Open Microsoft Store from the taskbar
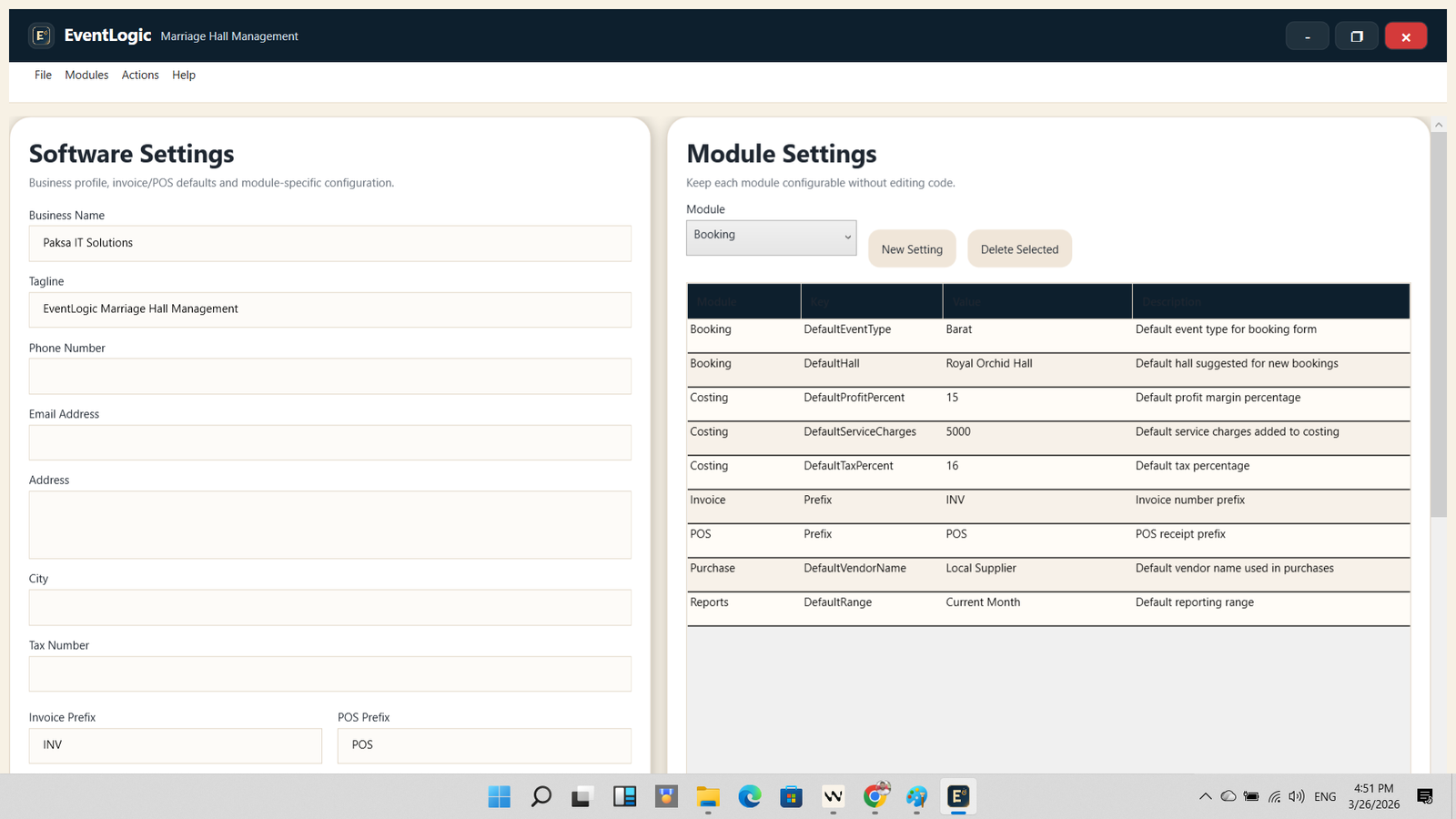The width and height of the screenshot is (1456, 819). click(791, 797)
